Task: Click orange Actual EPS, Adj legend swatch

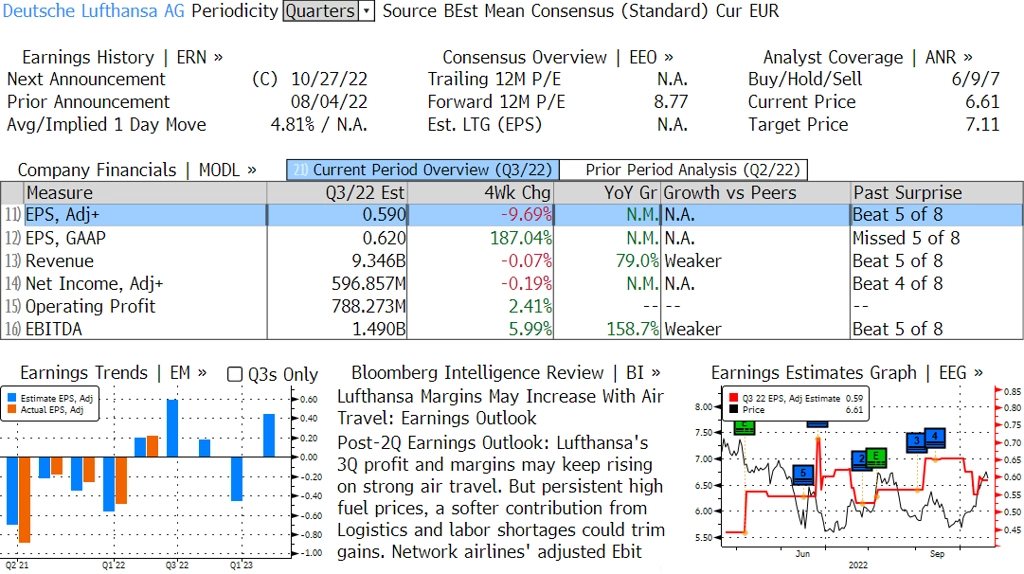Action: [x=12, y=409]
